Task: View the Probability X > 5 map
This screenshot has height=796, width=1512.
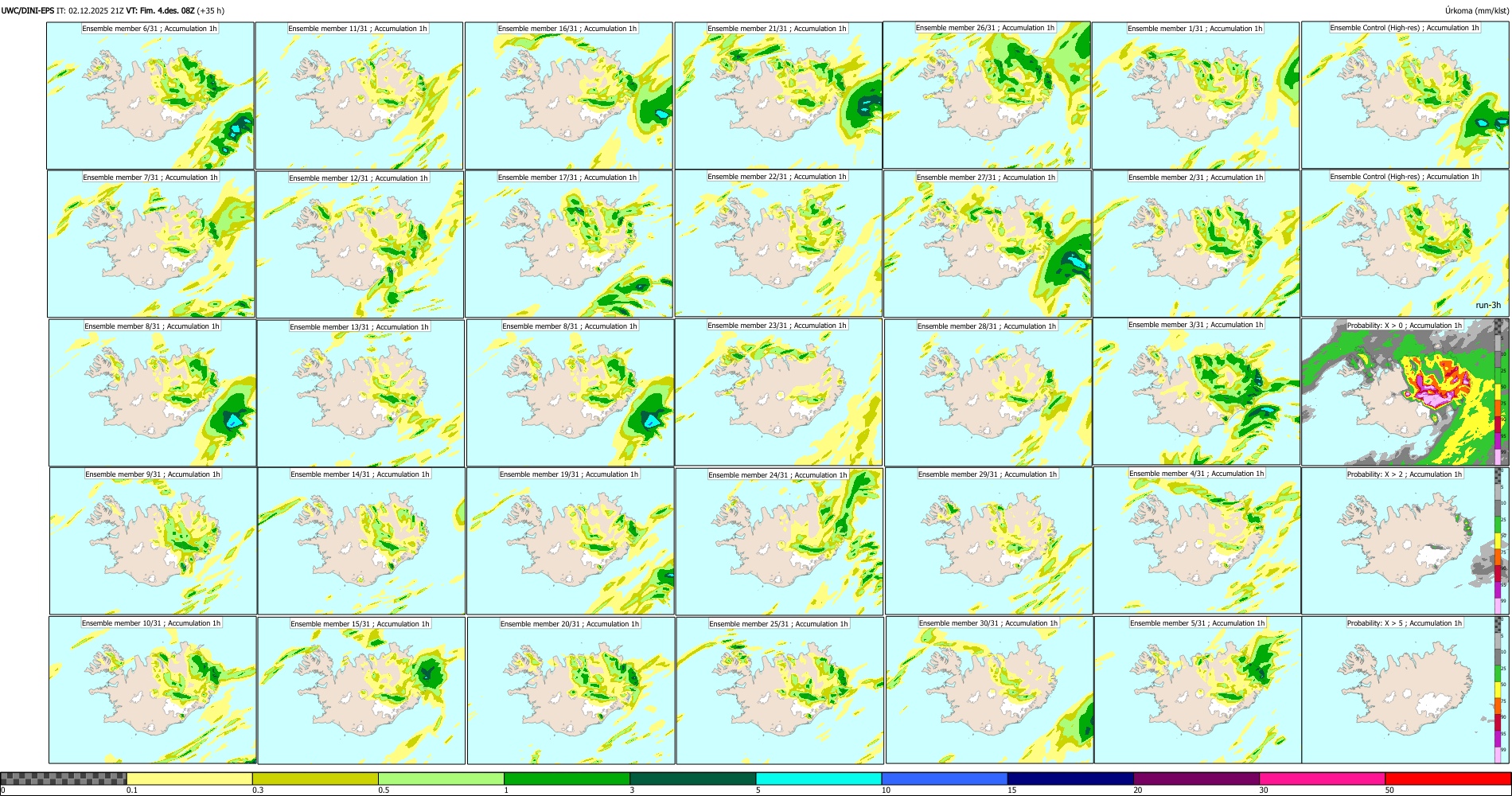Action: pyautogui.click(x=1405, y=689)
